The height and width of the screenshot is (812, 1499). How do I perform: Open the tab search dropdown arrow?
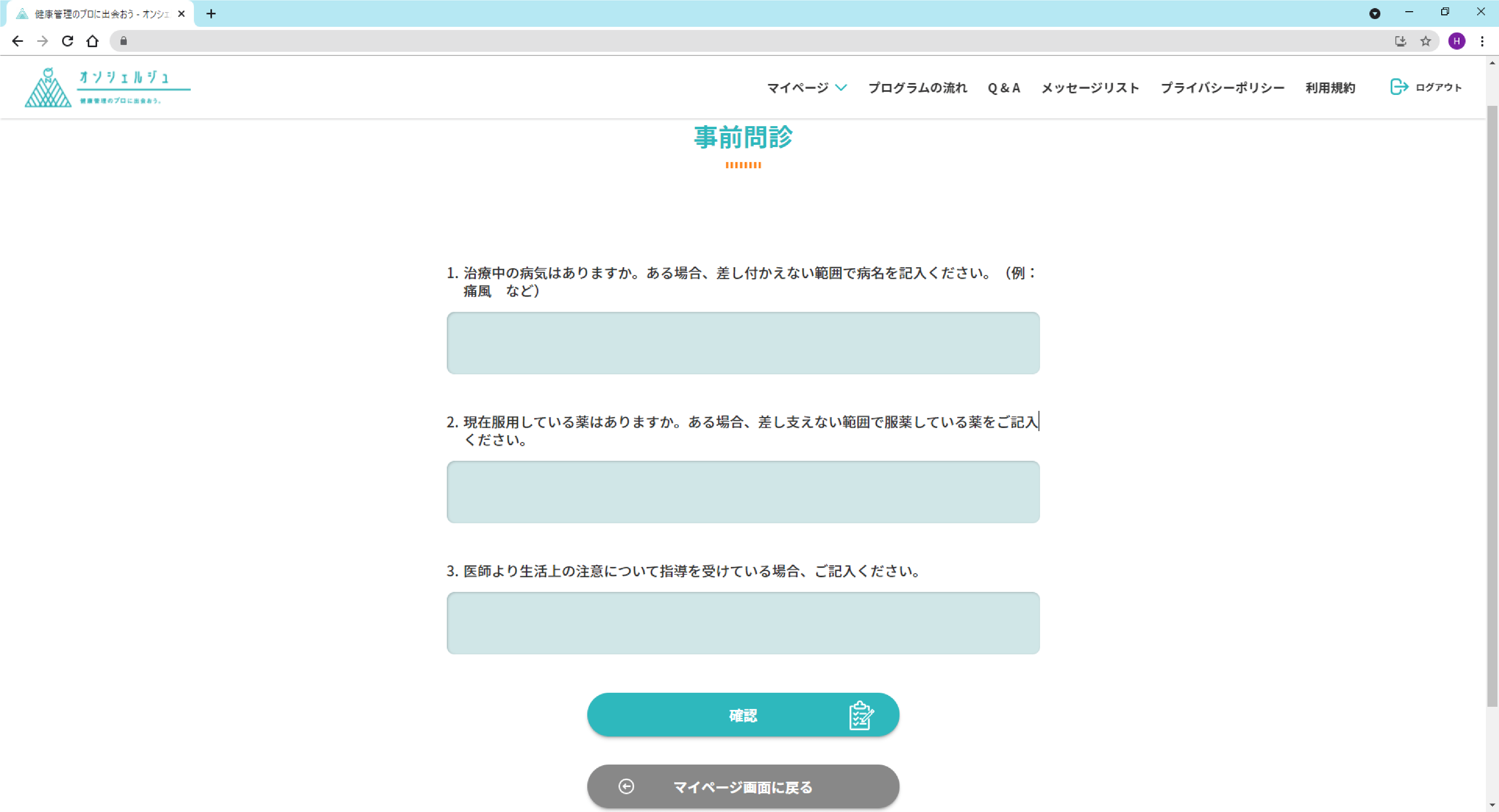pyautogui.click(x=1374, y=13)
